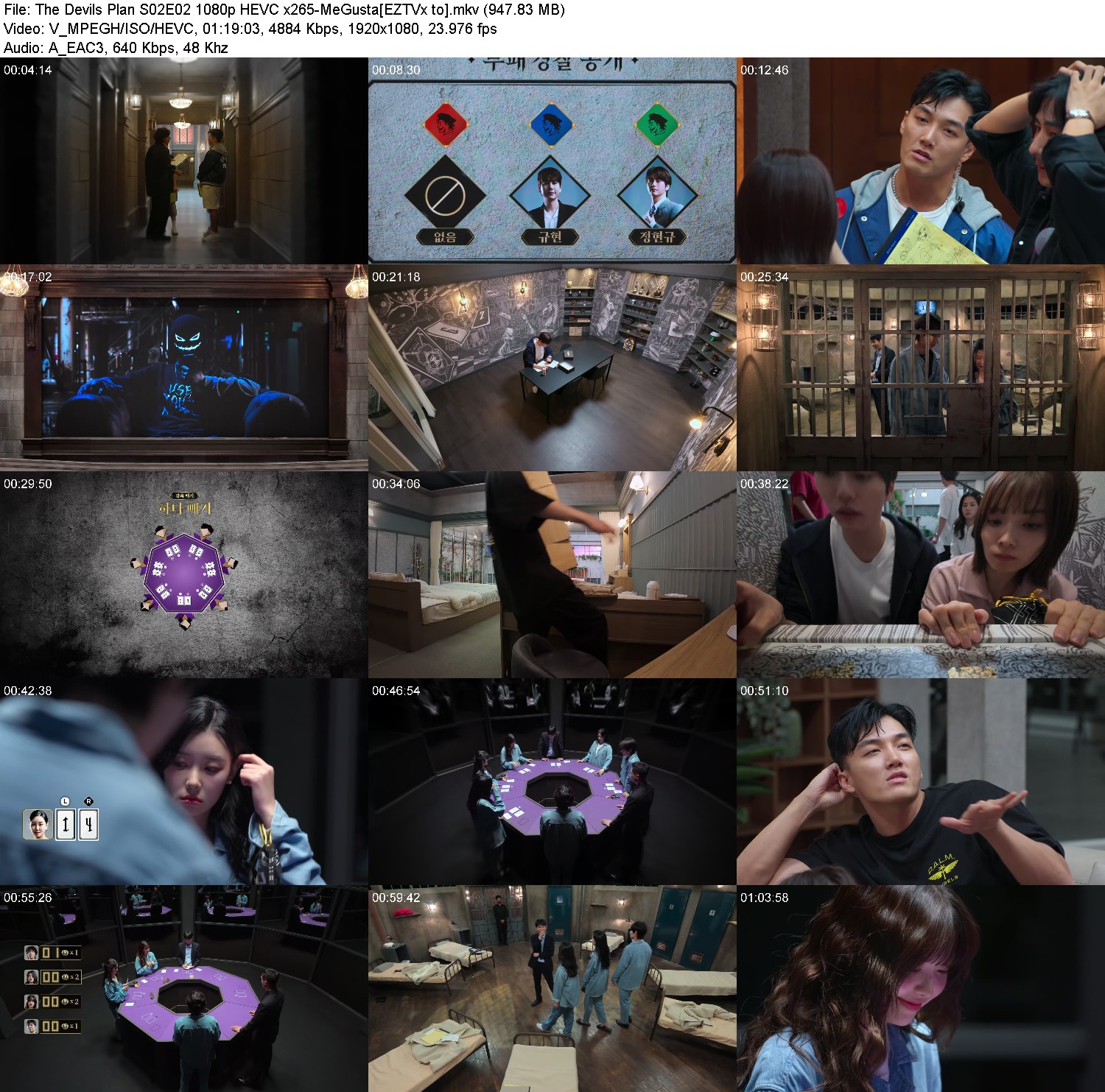View the purple table frame at 00:46:54
1105x1092 pixels.
[552, 781]
